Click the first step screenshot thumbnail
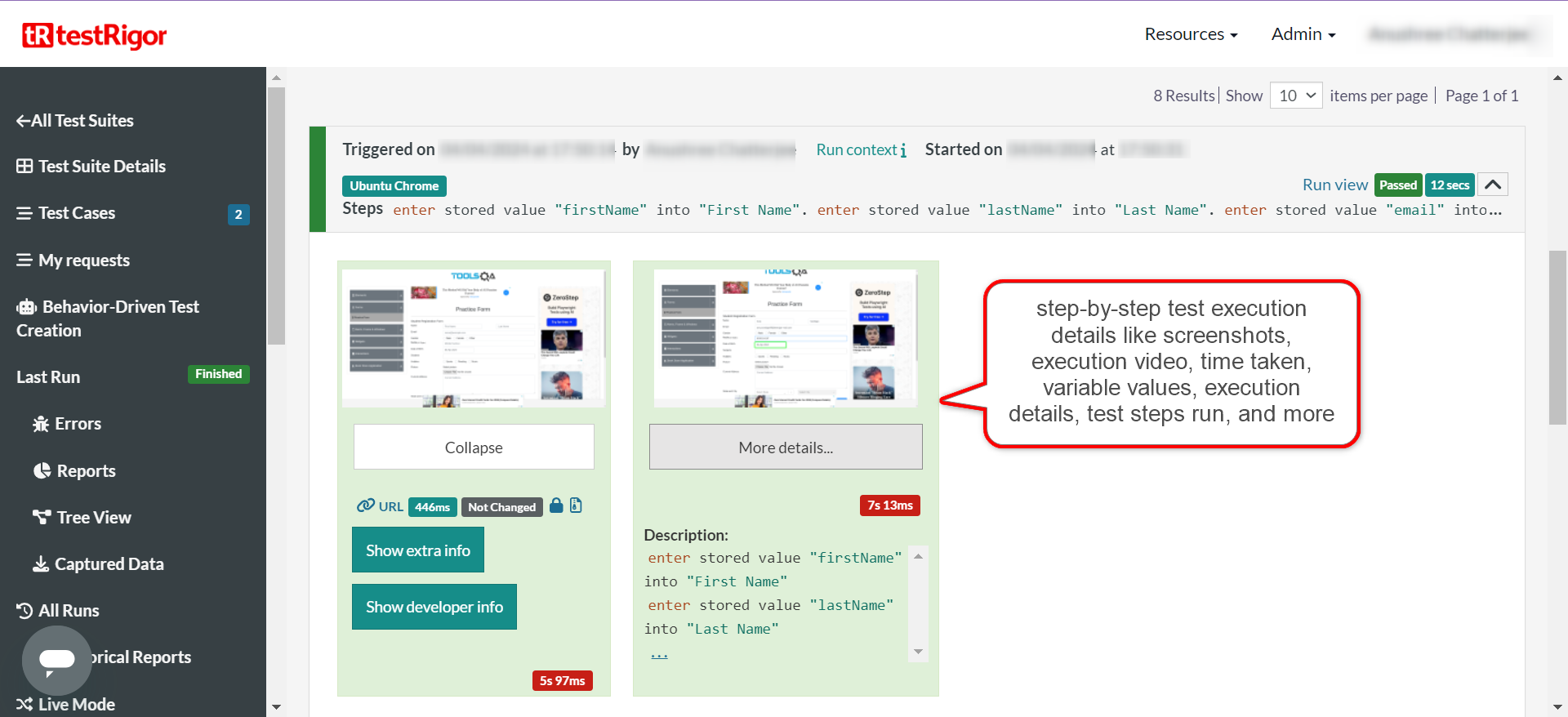 click(474, 337)
